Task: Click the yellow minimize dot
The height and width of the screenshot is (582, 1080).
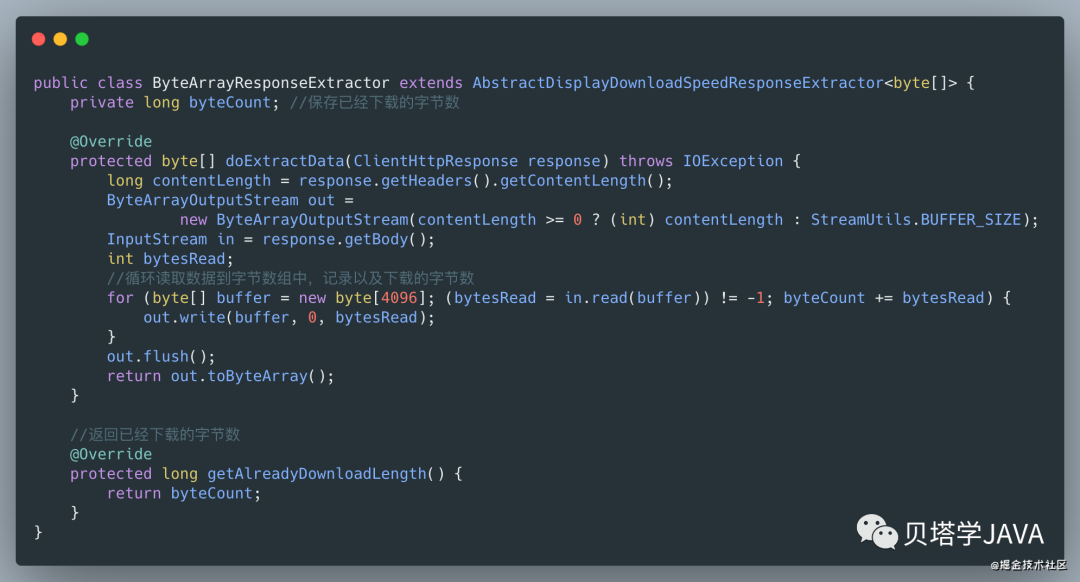Action: 61,39
